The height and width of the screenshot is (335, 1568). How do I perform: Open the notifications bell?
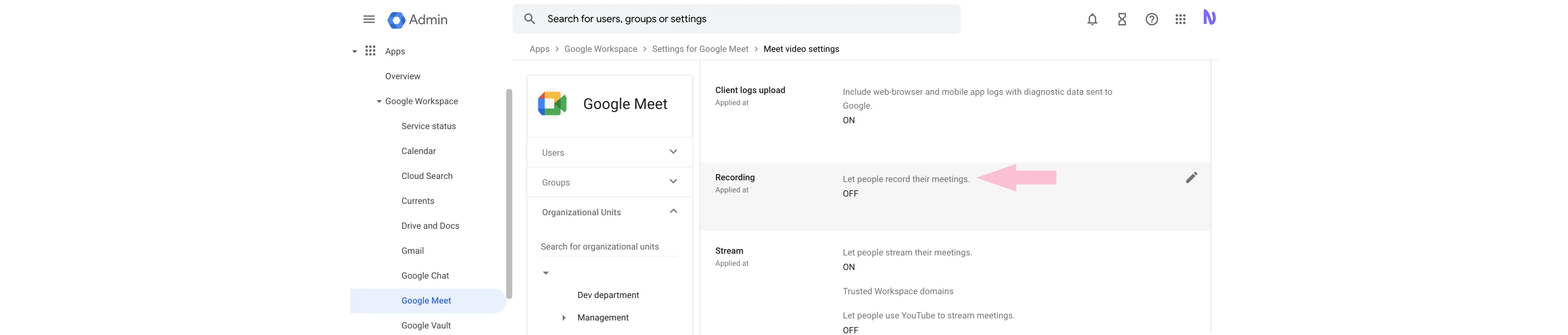click(x=1092, y=20)
